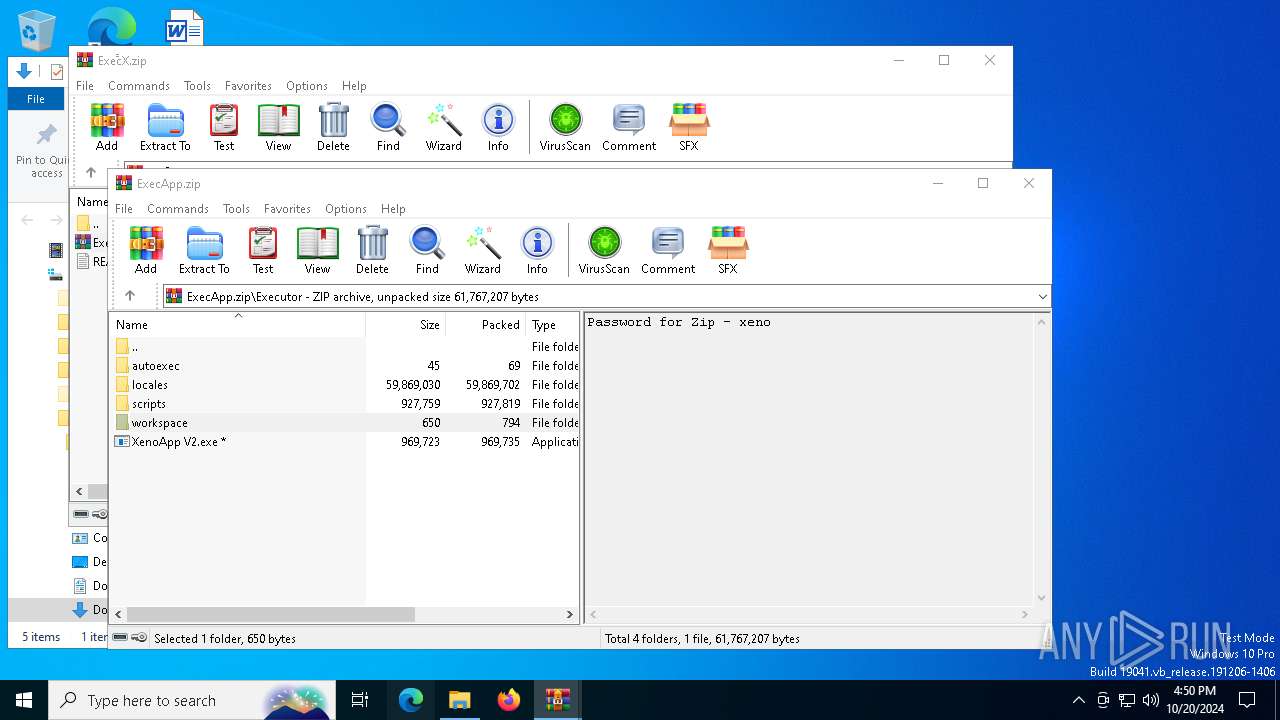Sort file list by Size column
Image resolution: width=1280 pixels, height=720 pixels.
pos(406,324)
